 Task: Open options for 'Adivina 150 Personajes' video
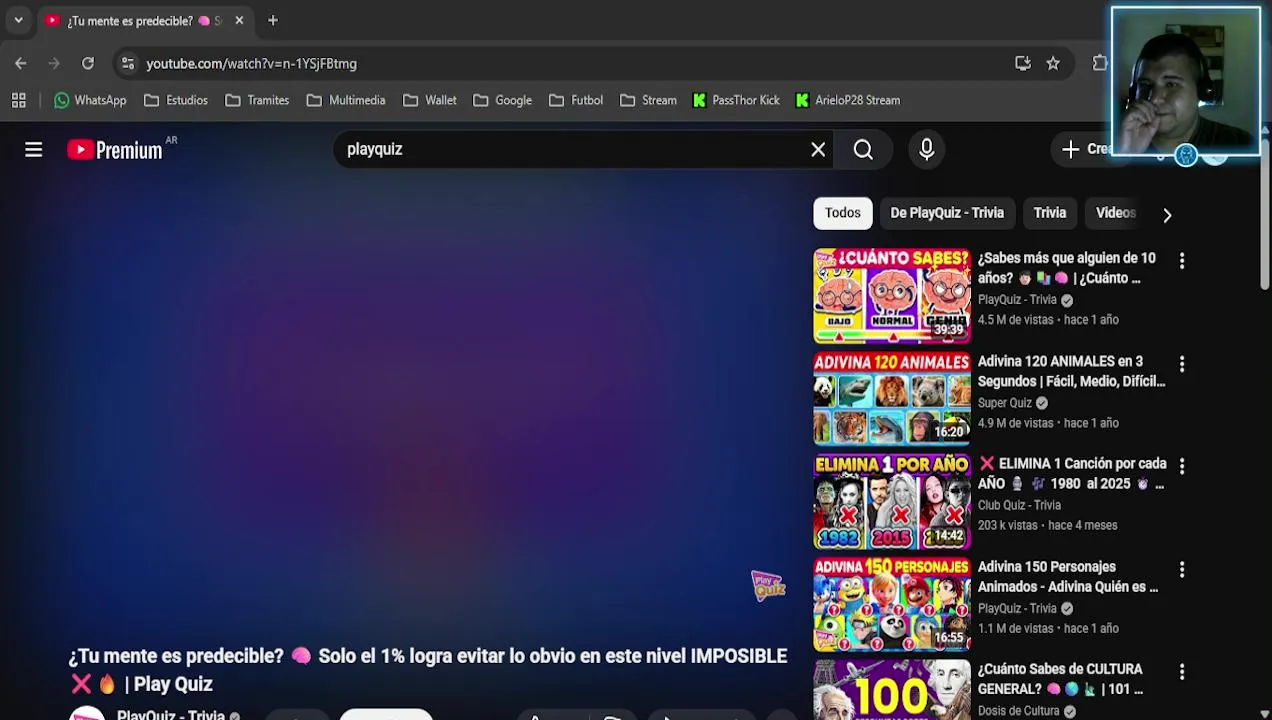tap(1182, 569)
